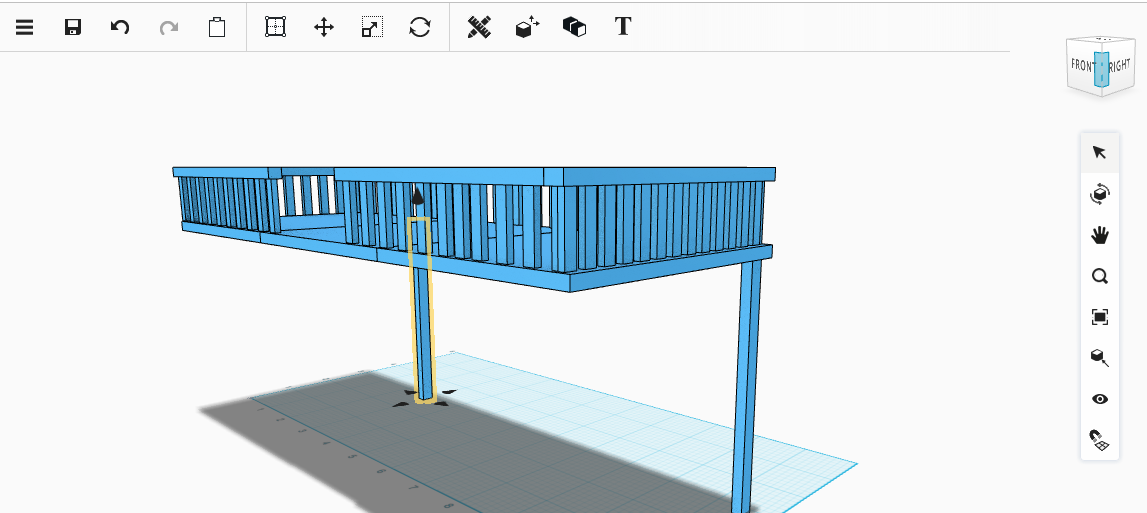This screenshot has height=513, width=1147.
Task: Click the RIGHT face of the view cube
Action: tap(1121, 66)
